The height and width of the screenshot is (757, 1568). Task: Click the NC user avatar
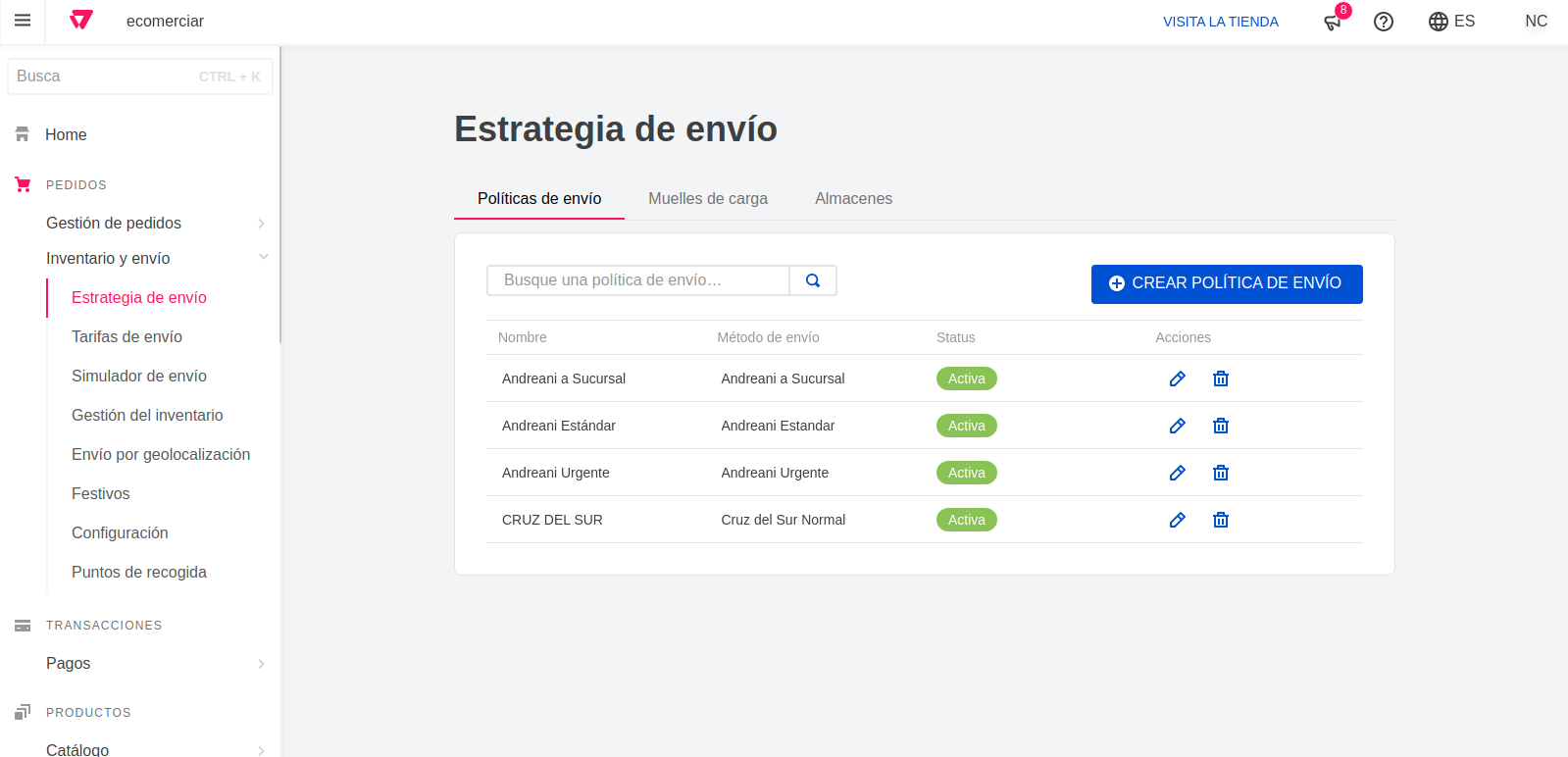(1536, 22)
